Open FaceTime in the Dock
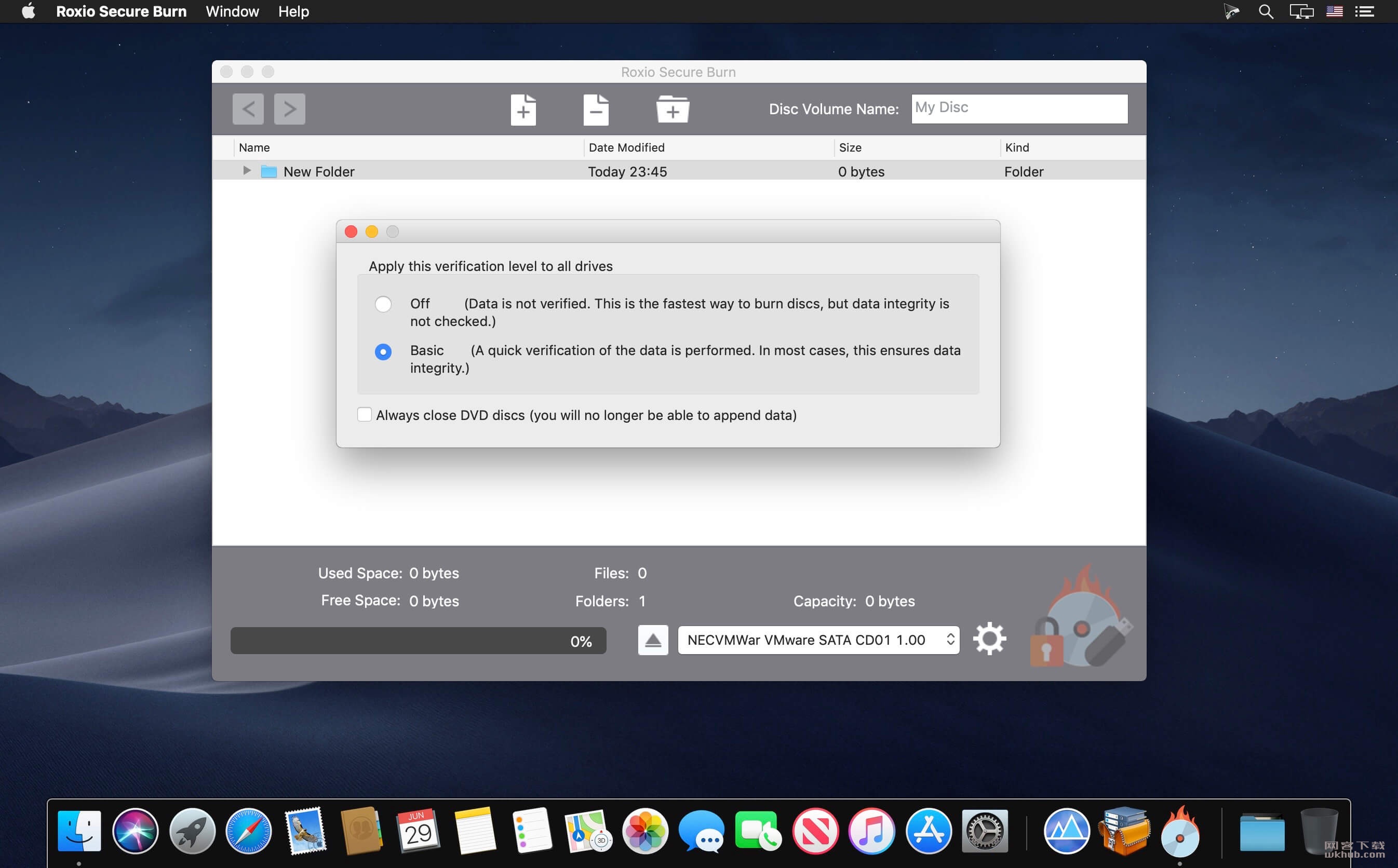Image resolution: width=1398 pixels, height=868 pixels. click(x=758, y=831)
